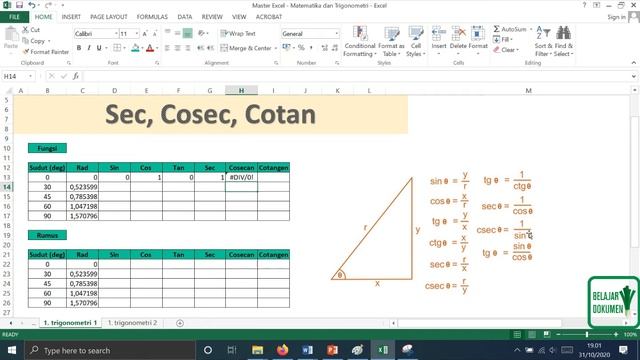This screenshot has height=360, width=640.
Task: Switch to the PAGE LAYOUT tab
Action: [109, 17]
